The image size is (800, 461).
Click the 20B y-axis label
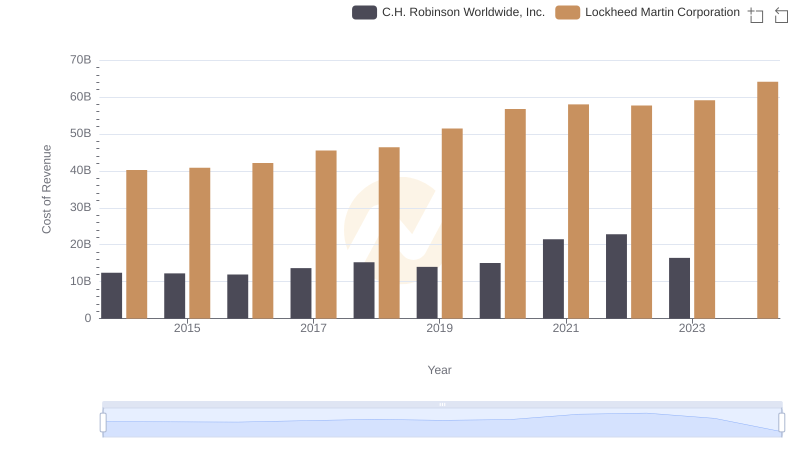click(x=81, y=244)
